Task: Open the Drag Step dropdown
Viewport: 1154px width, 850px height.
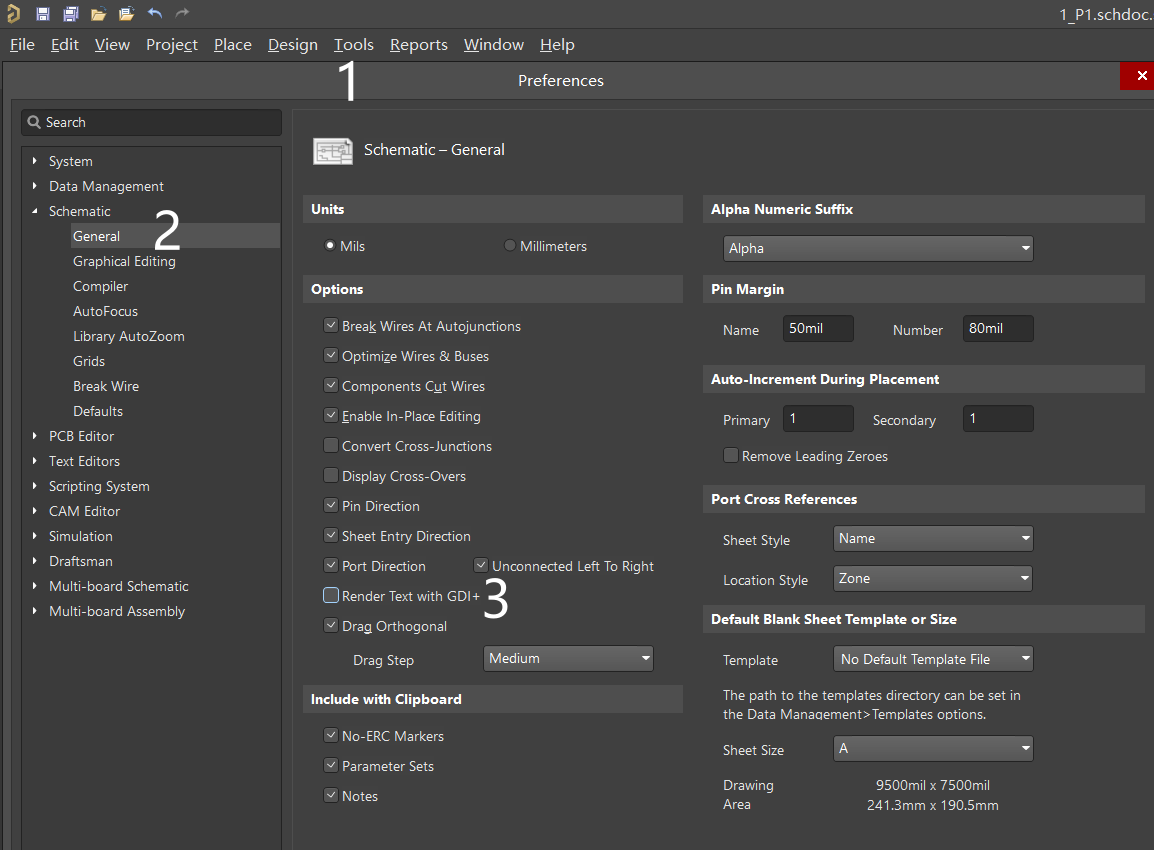Action: click(568, 658)
